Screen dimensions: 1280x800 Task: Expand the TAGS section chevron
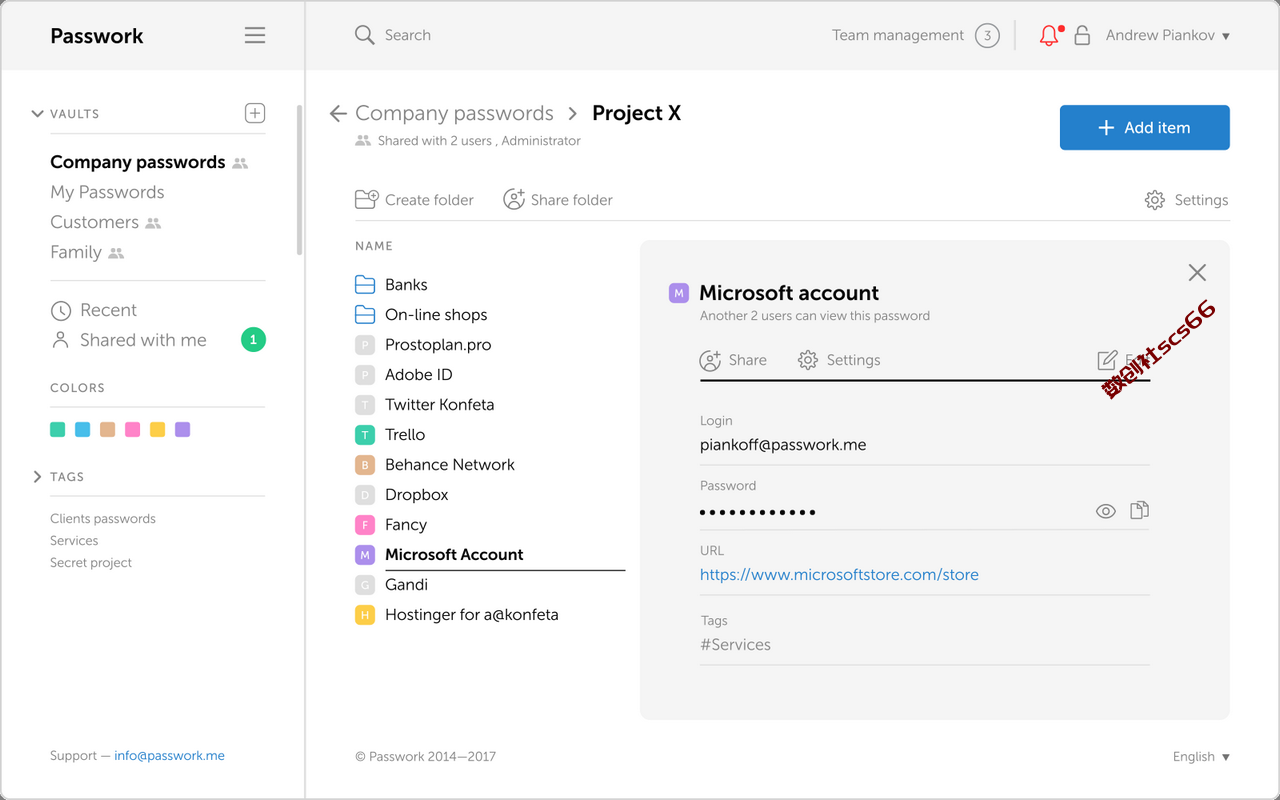coord(38,477)
